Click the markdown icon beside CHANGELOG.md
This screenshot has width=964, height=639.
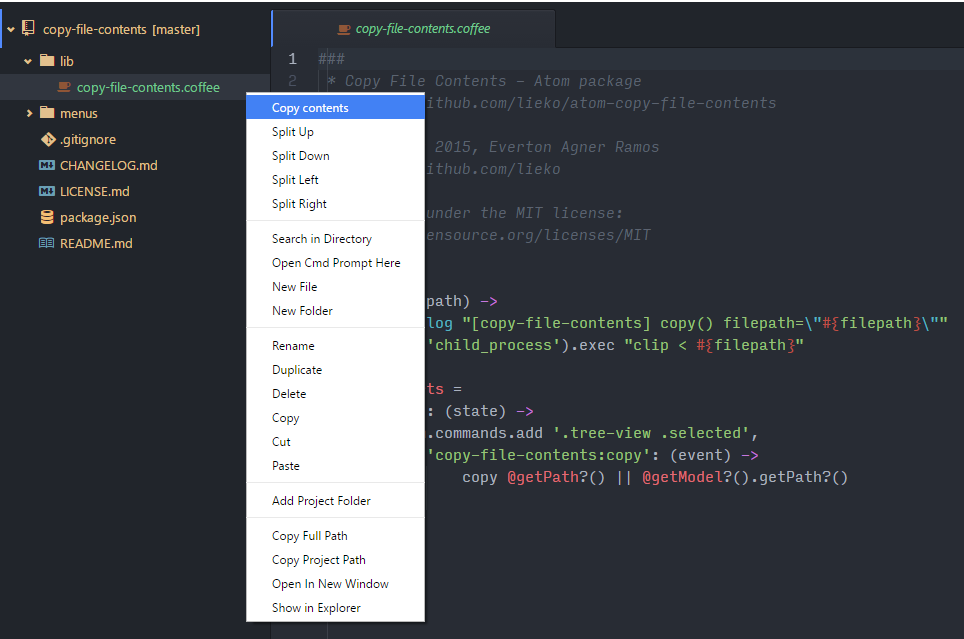click(x=47, y=165)
